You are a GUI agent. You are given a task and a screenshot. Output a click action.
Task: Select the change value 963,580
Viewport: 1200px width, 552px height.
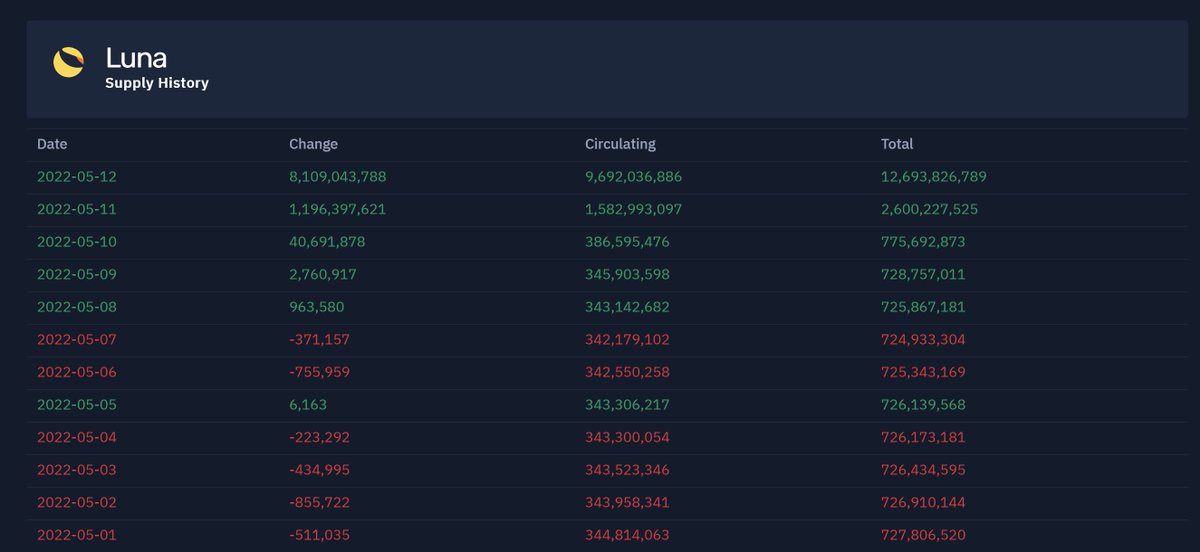point(317,307)
